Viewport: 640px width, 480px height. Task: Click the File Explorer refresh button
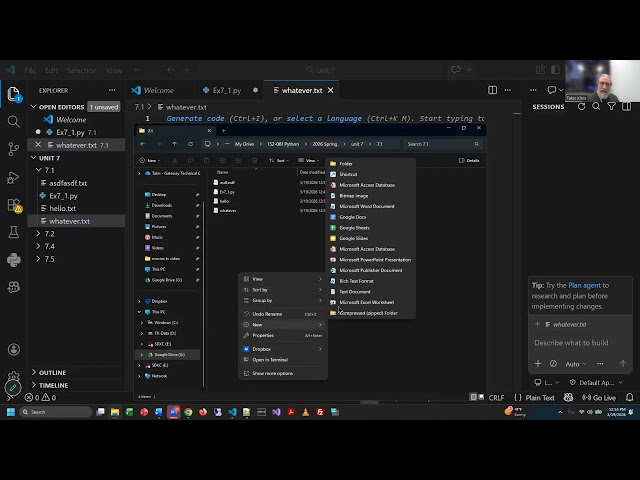(x=190, y=144)
